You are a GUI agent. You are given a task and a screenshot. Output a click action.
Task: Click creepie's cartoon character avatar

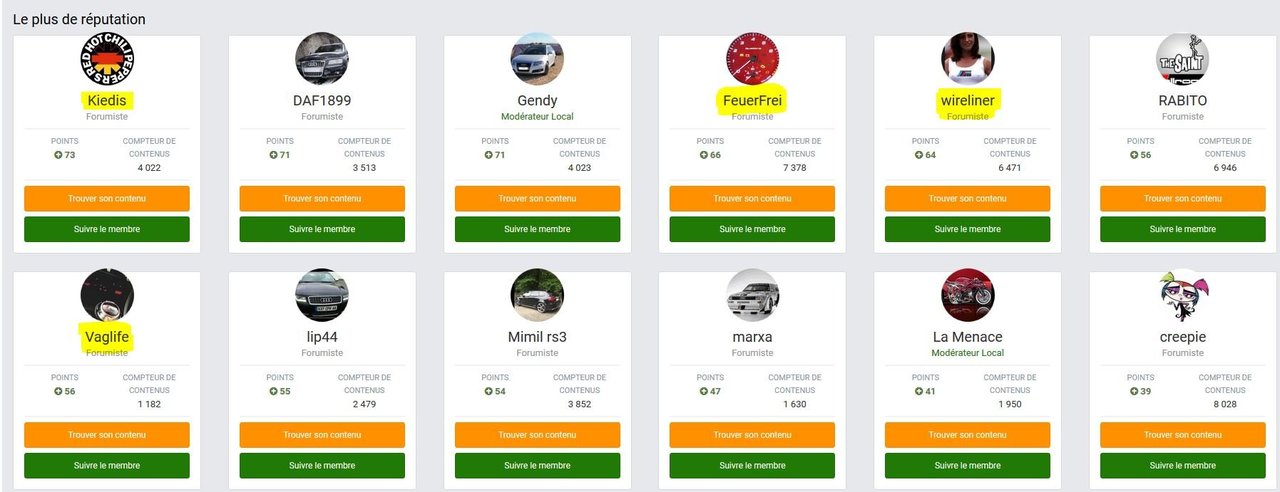[1182, 295]
